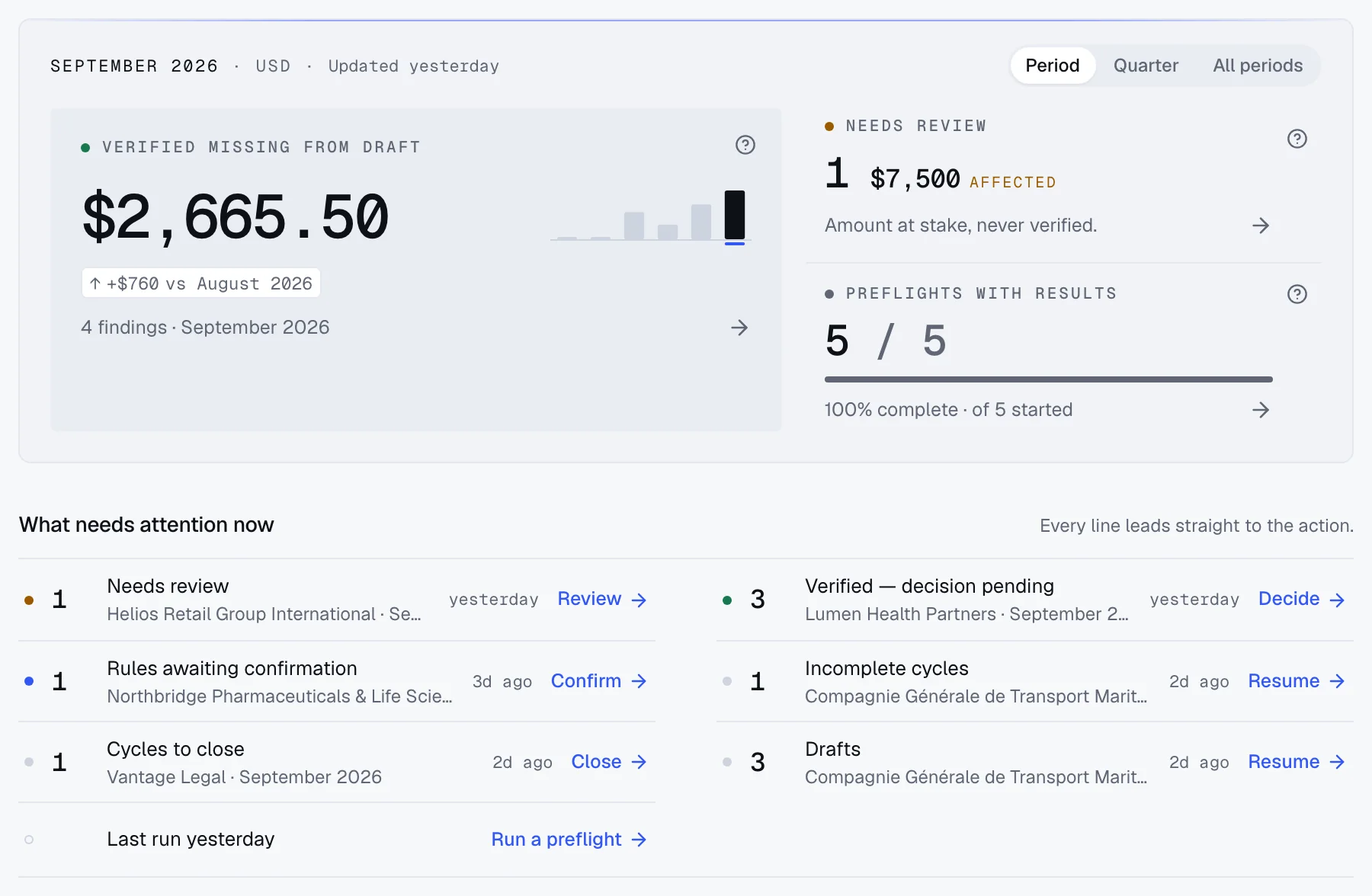Click the tallest dark bar in sparkline chart
1372x896 pixels.
tap(735, 215)
